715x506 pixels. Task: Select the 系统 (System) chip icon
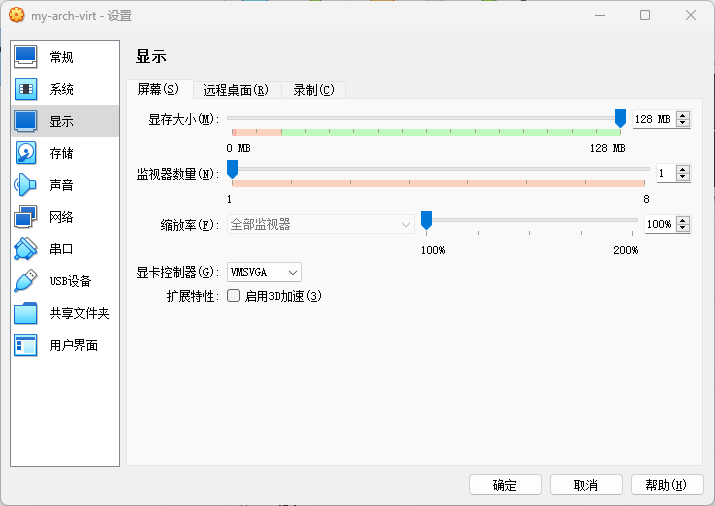tap(25, 89)
